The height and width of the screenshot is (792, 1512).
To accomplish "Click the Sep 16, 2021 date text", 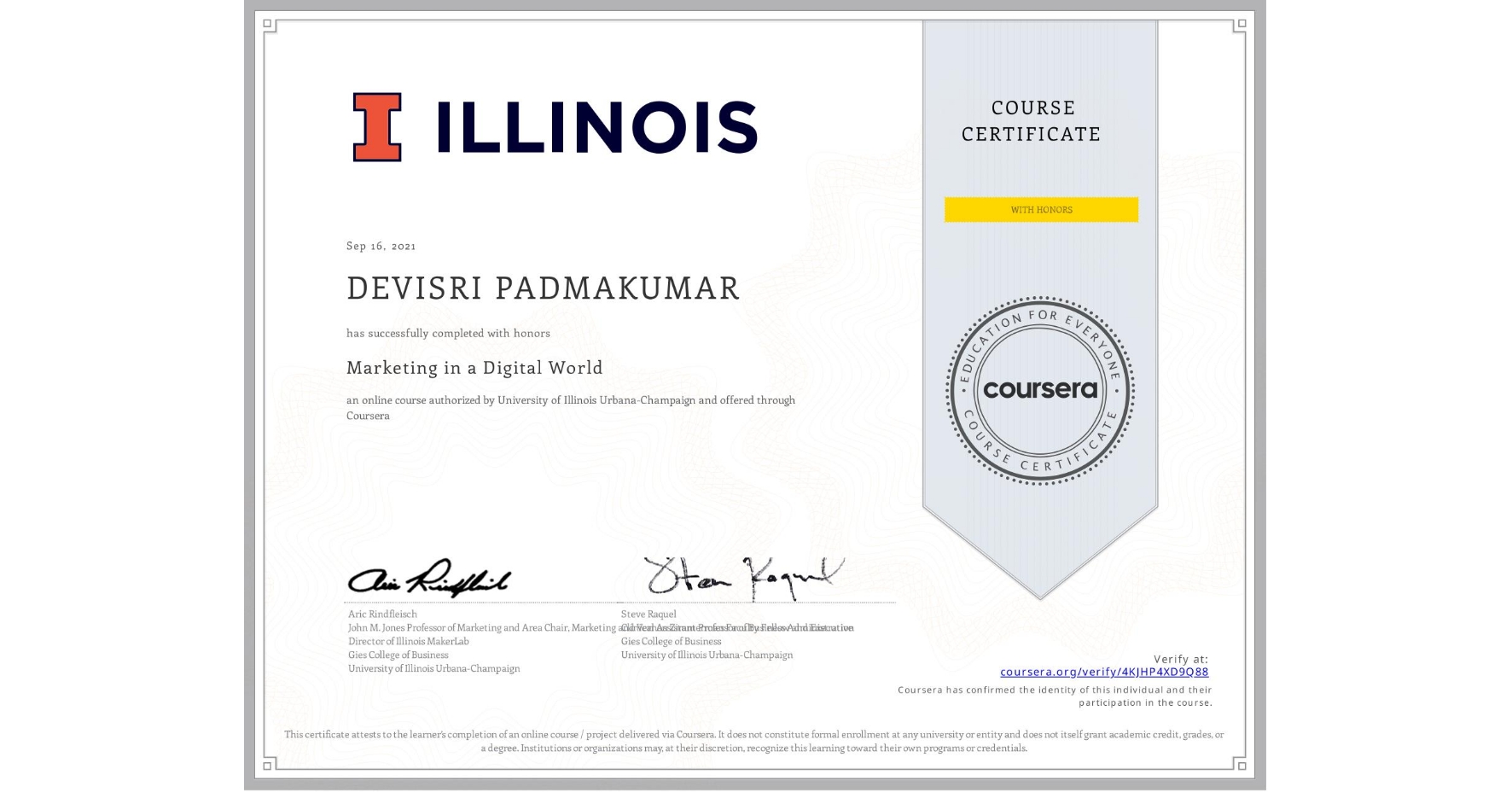I will coord(380,246).
